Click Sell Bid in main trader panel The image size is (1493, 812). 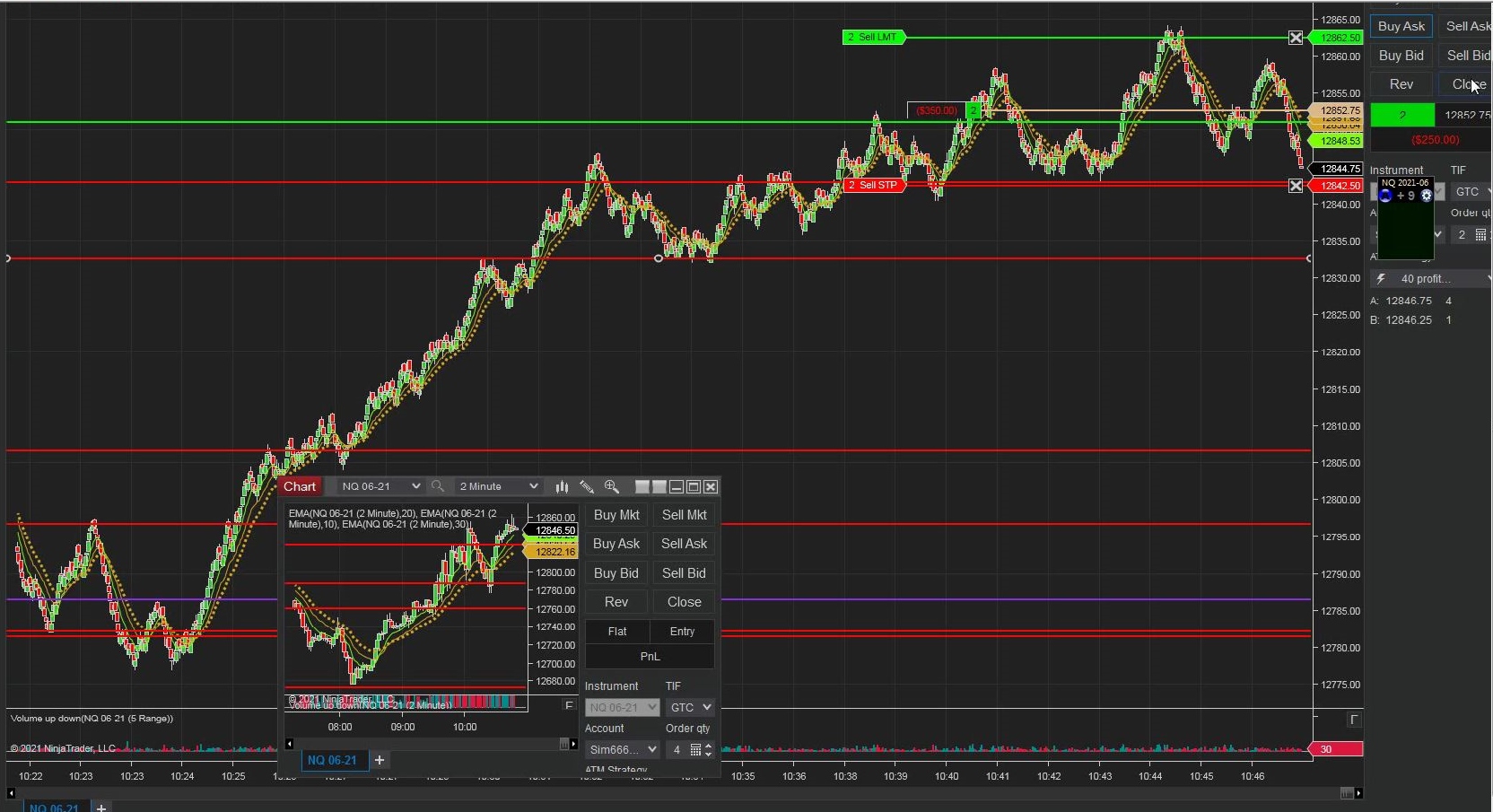pyautogui.click(x=1466, y=56)
